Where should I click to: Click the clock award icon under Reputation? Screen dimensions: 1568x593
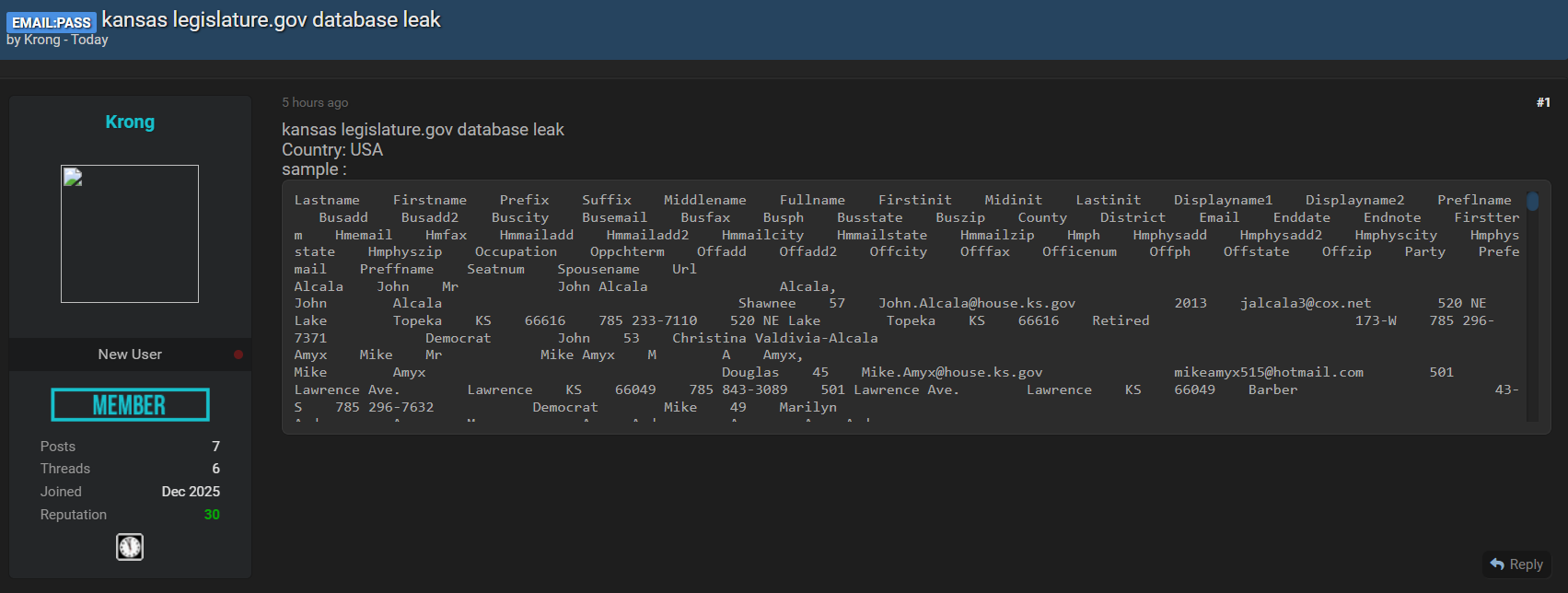coord(130,547)
